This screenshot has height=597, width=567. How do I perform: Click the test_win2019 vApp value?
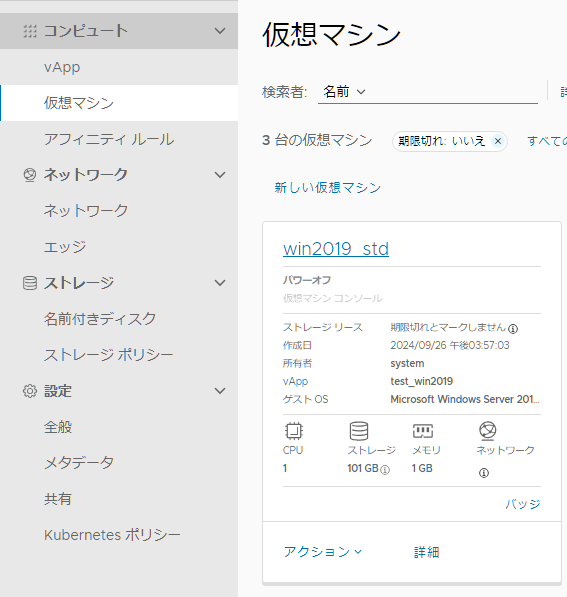pyautogui.click(x=422, y=381)
